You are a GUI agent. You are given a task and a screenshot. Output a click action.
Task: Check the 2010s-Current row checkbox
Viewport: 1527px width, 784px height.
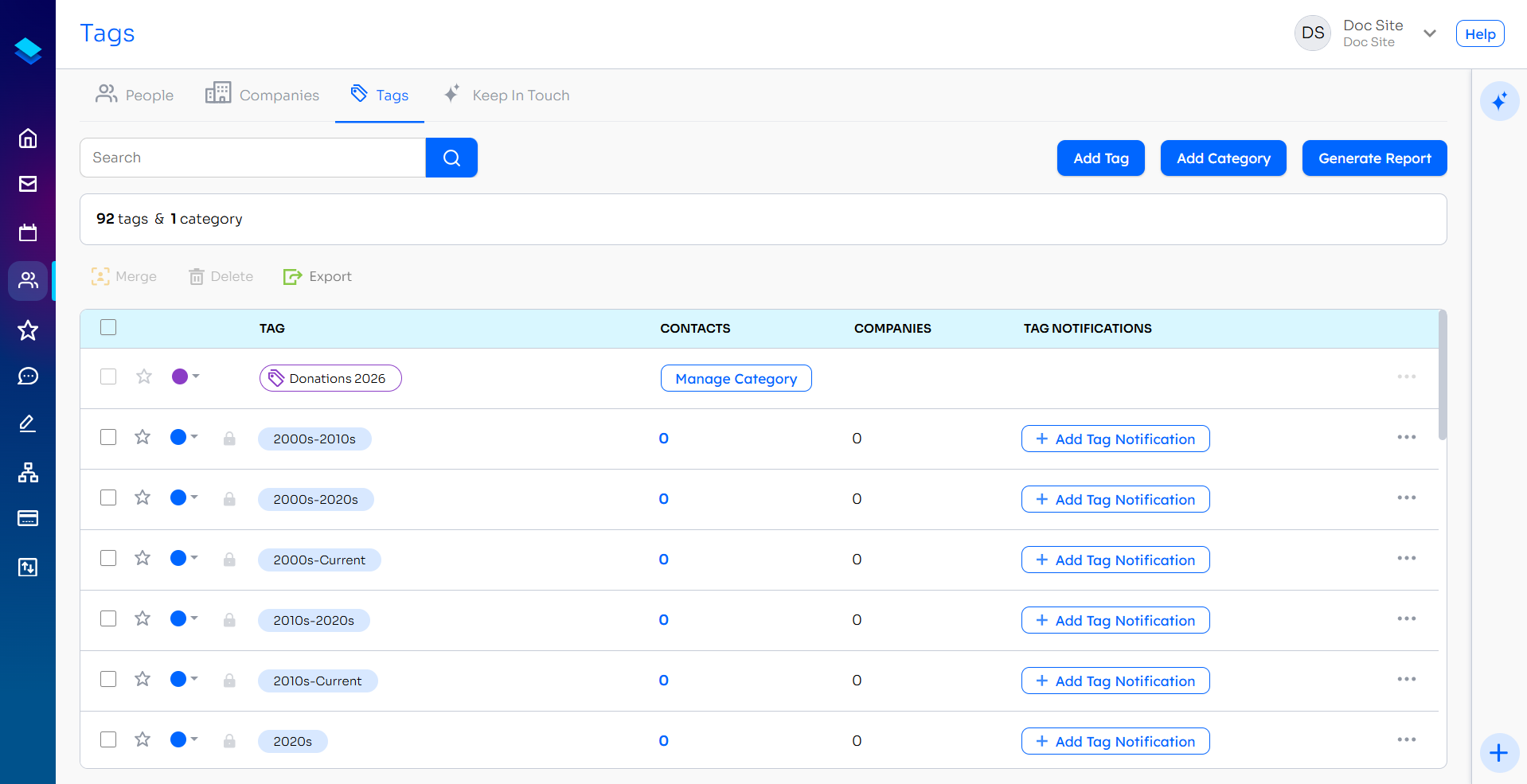pos(108,679)
